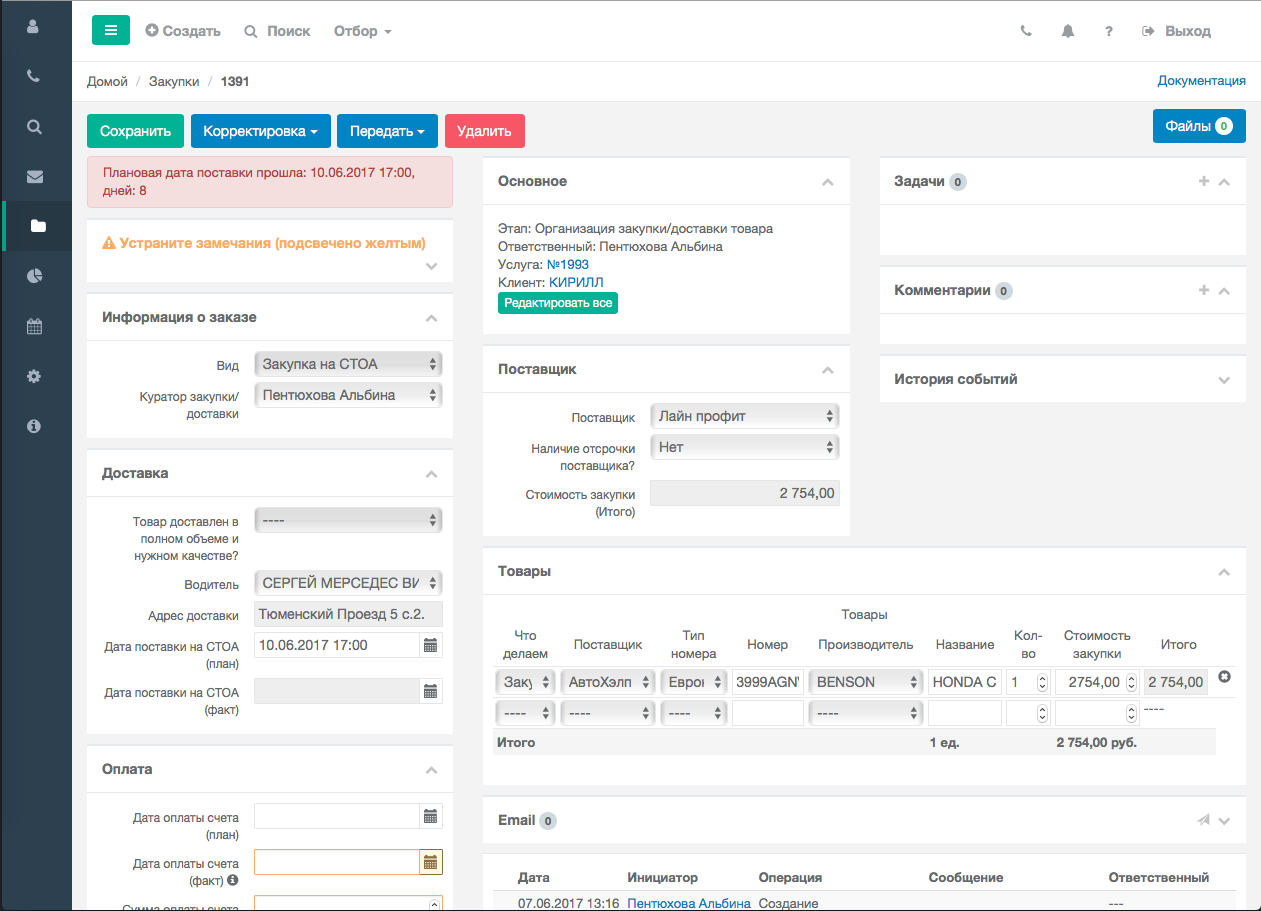Click the red Удалить button
Screen dimensions: 1261x911
pyautogui.click(x=485, y=131)
